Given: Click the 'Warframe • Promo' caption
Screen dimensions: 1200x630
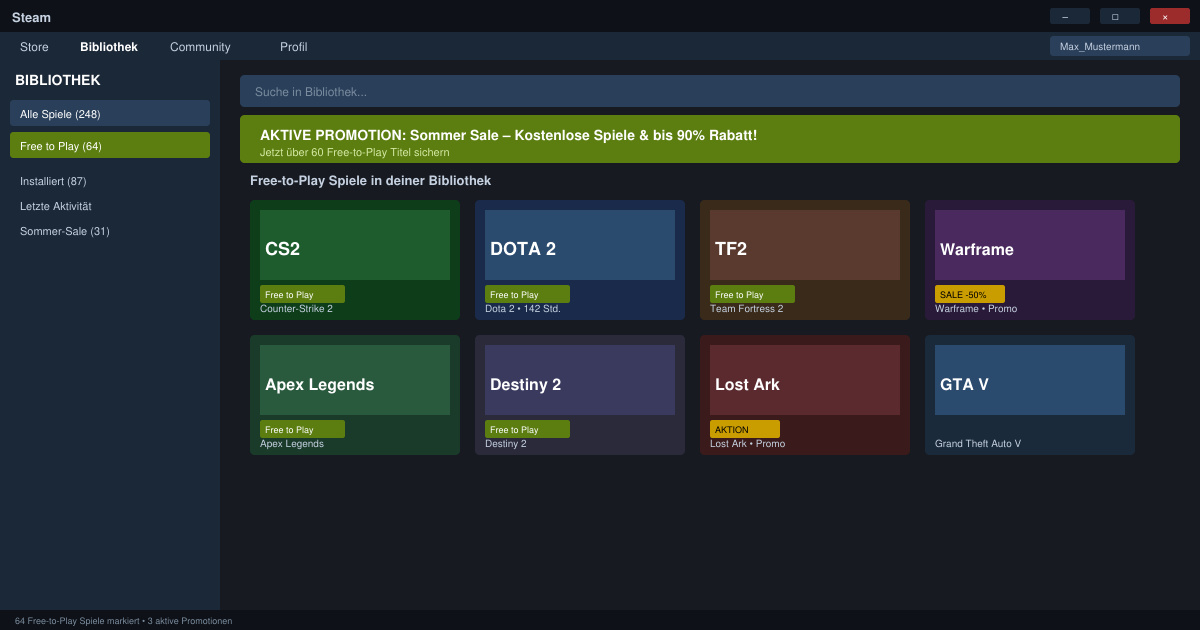Looking at the screenshot, I should click(x=976, y=309).
